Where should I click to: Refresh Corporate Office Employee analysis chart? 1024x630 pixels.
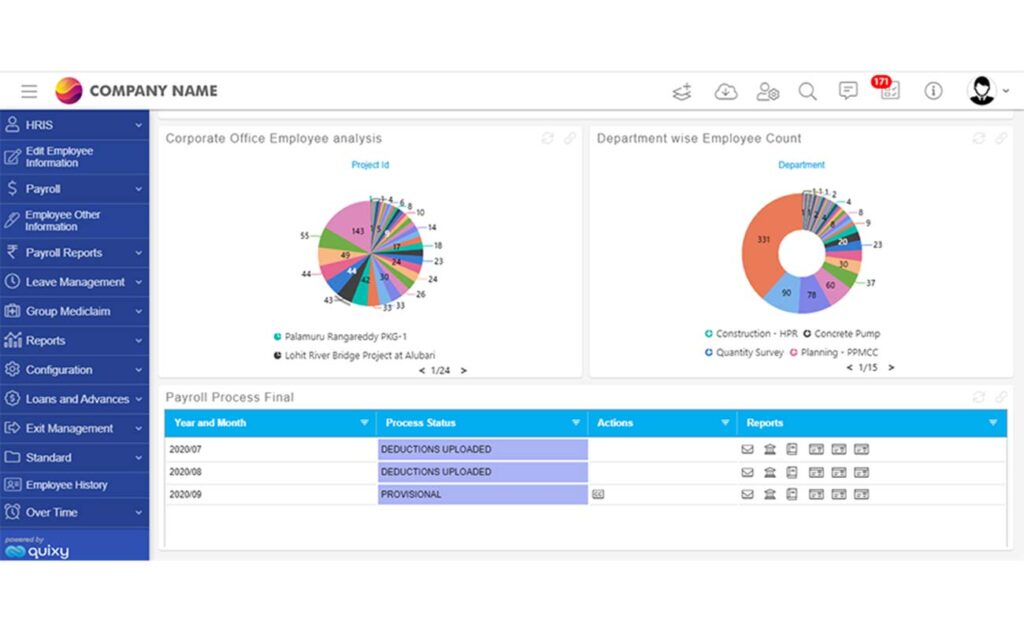(x=547, y=139)
